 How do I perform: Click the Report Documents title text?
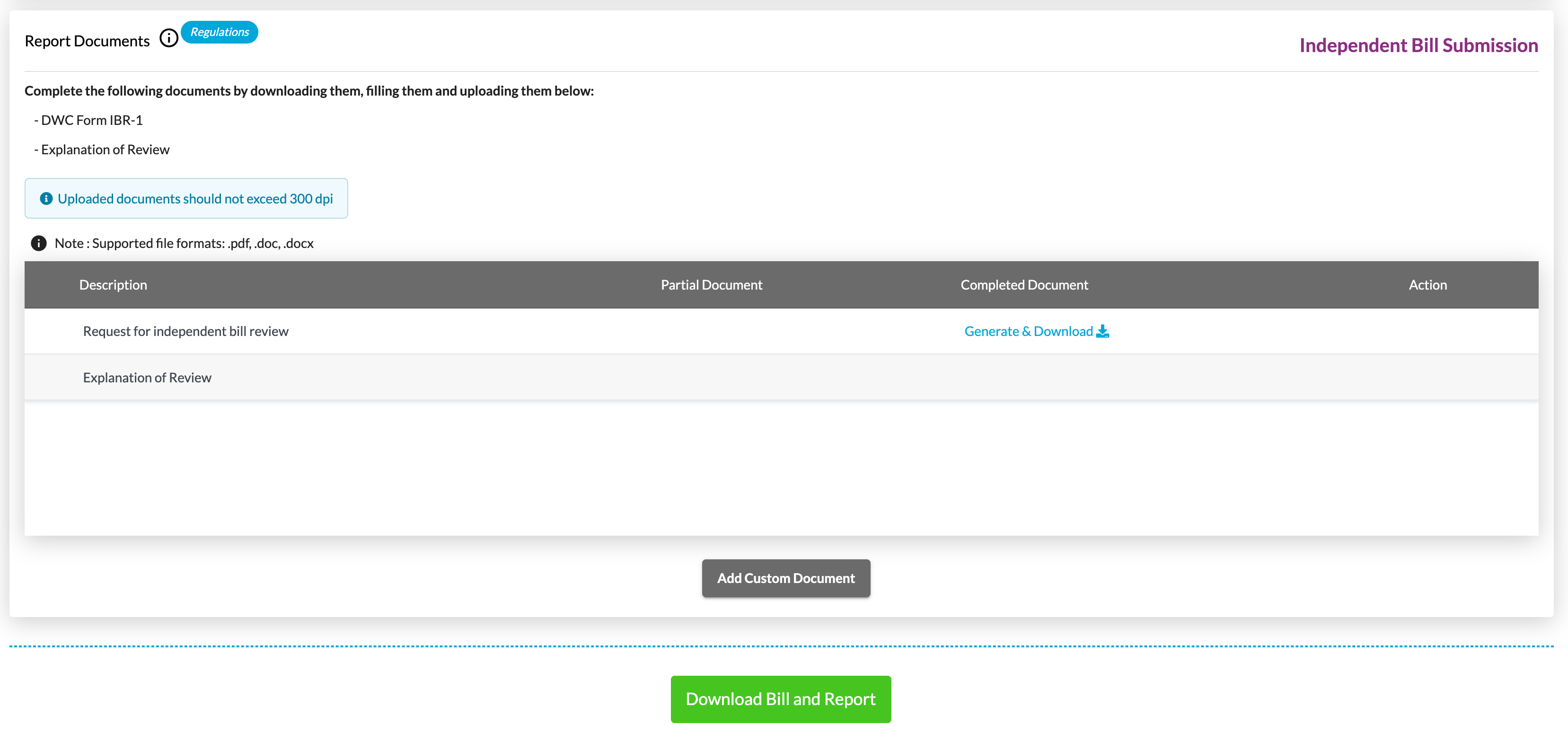point(87,41)
